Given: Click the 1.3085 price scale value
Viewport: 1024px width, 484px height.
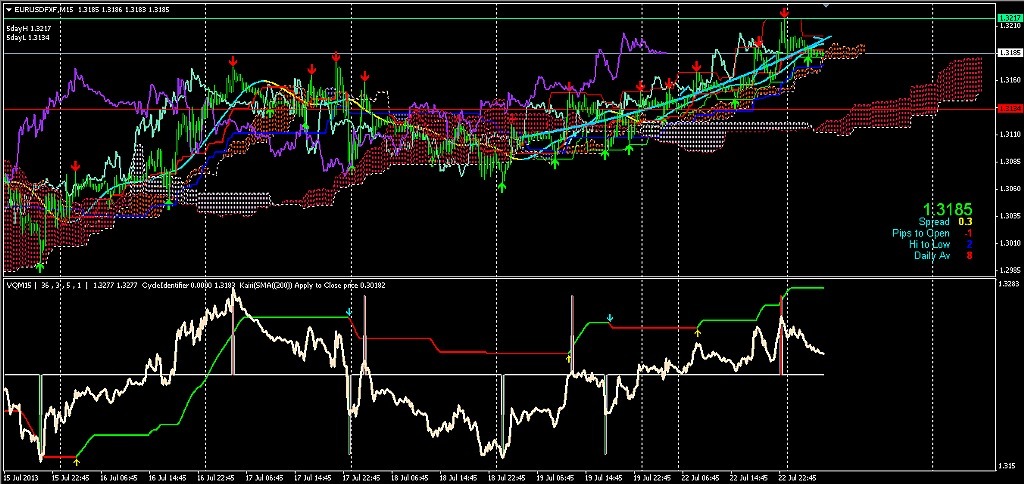Looking at the screenshot, I should pyautogui.click(x=1009, y=161).
